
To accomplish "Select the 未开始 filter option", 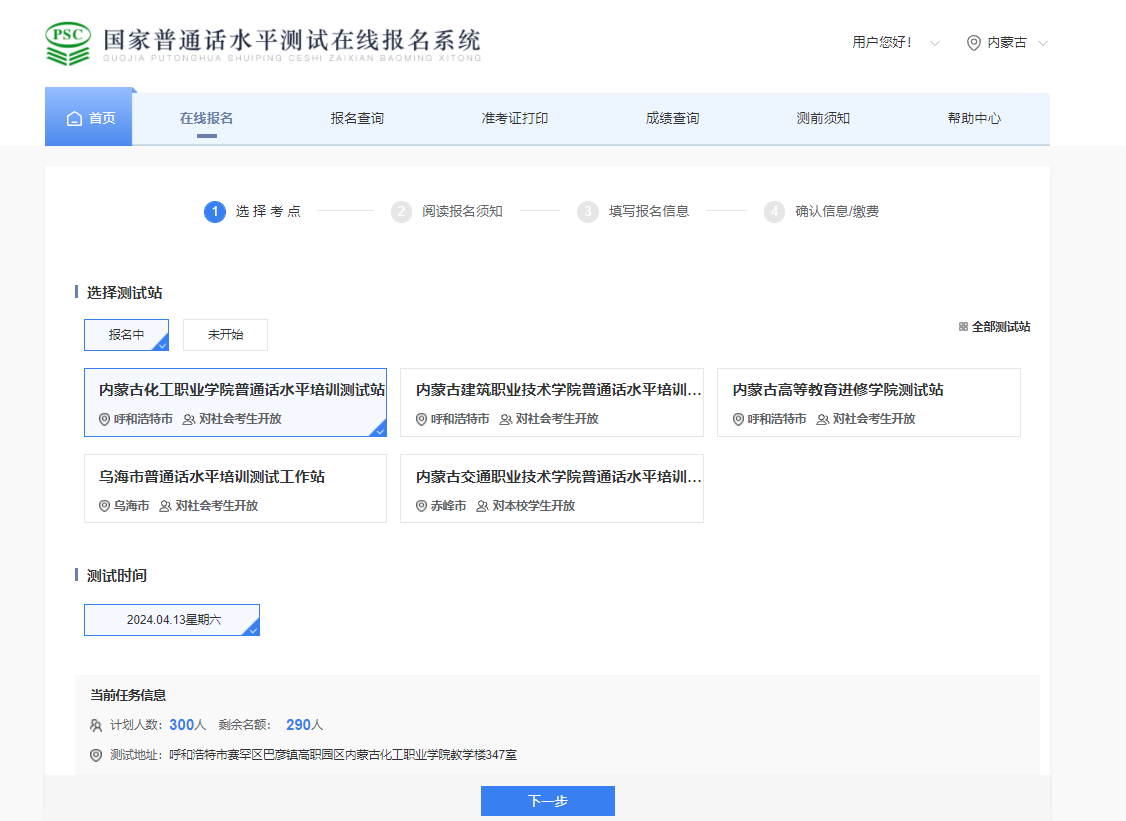I will [225, 335].
